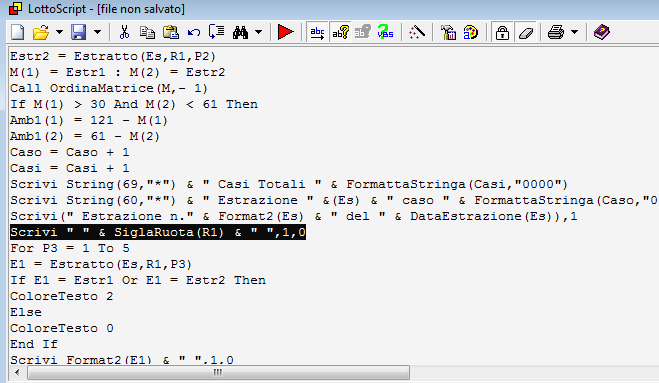The image size is (659, 383).
Task: Click the horizontal scrollbar thumb
Action: tap(218, 372)
